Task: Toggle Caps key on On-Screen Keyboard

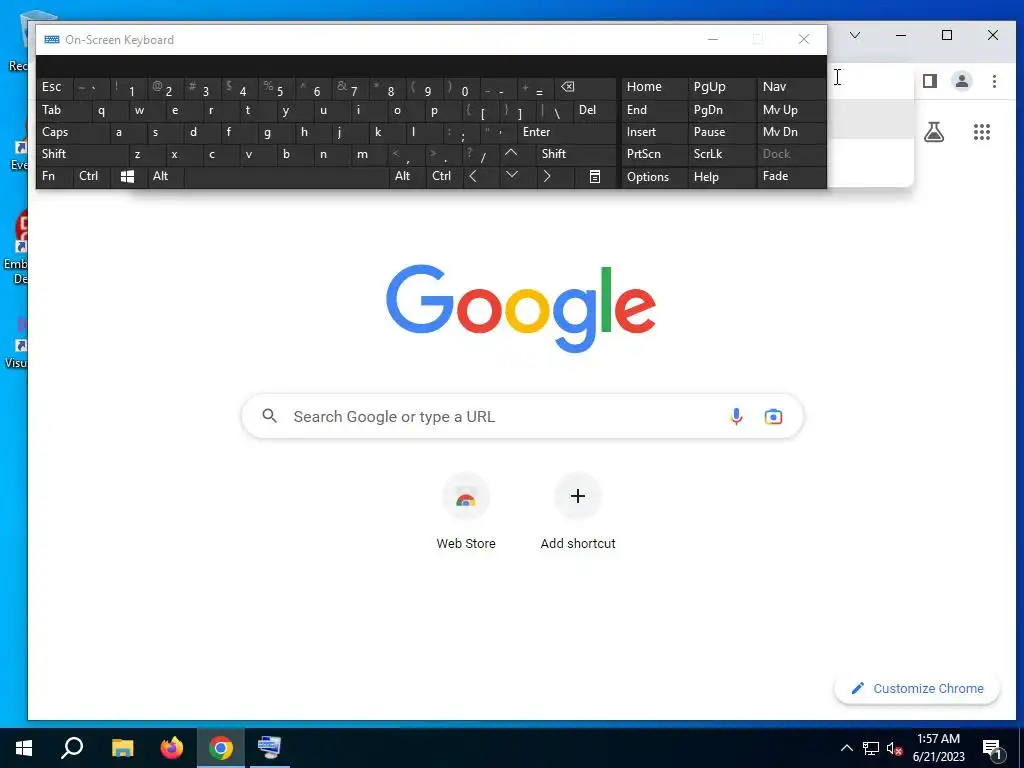Action: click(x=72, y=132)
